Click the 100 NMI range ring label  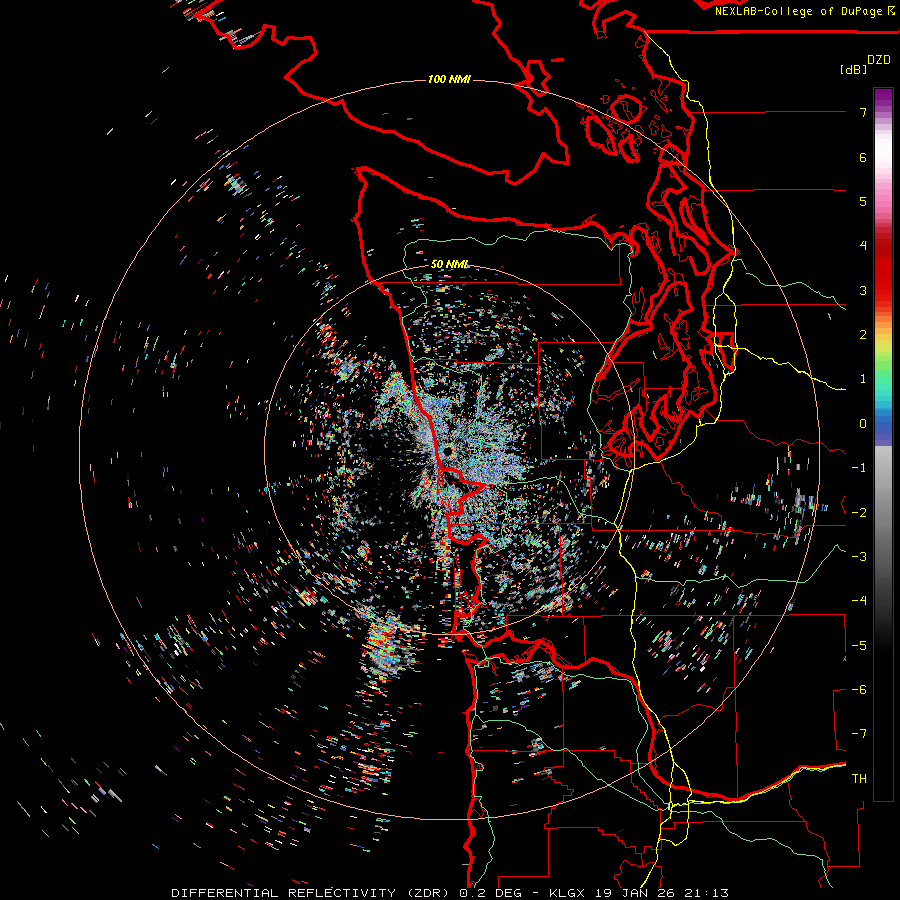point(449,79)
